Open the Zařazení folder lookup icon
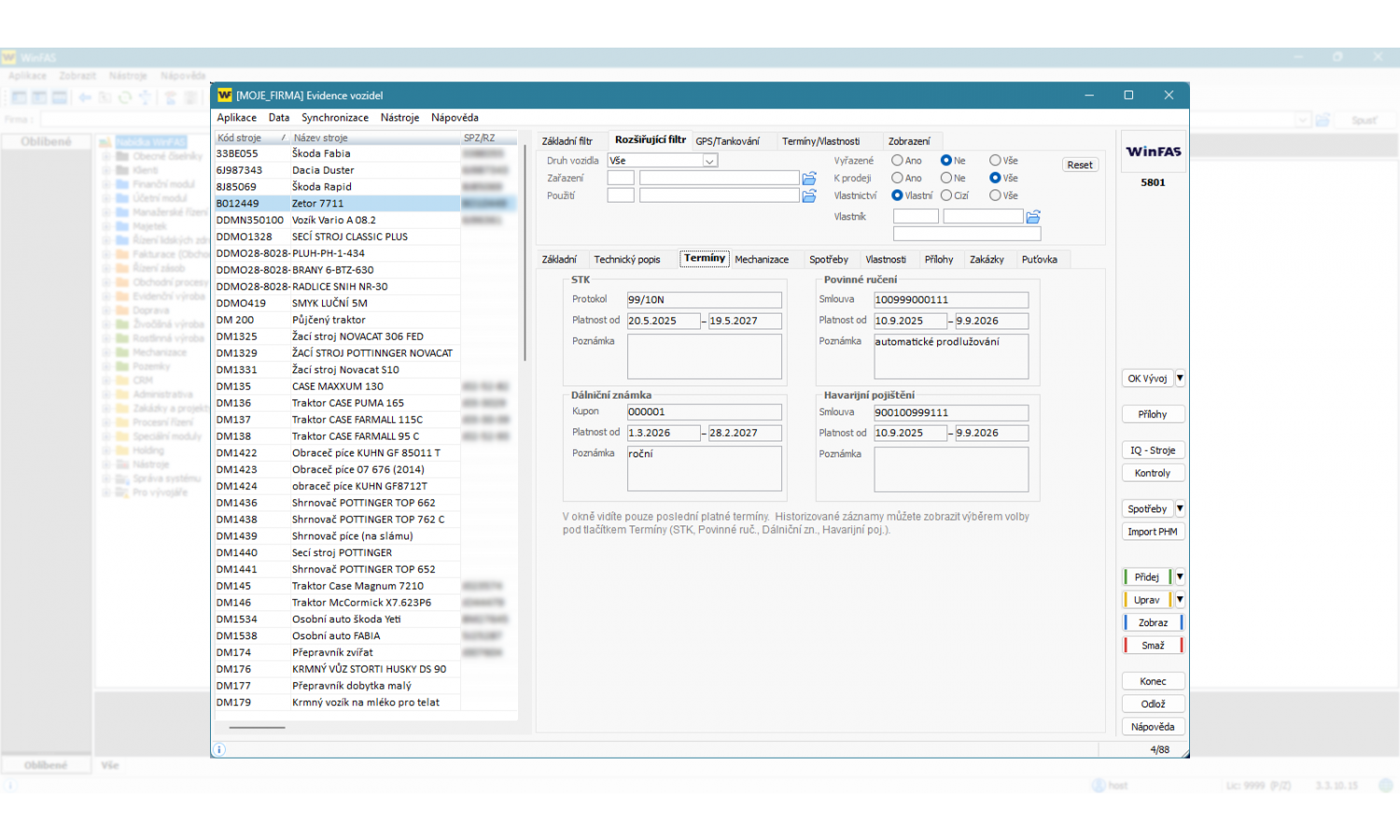This screenshot has width=1400, height=840. (809, 178)
